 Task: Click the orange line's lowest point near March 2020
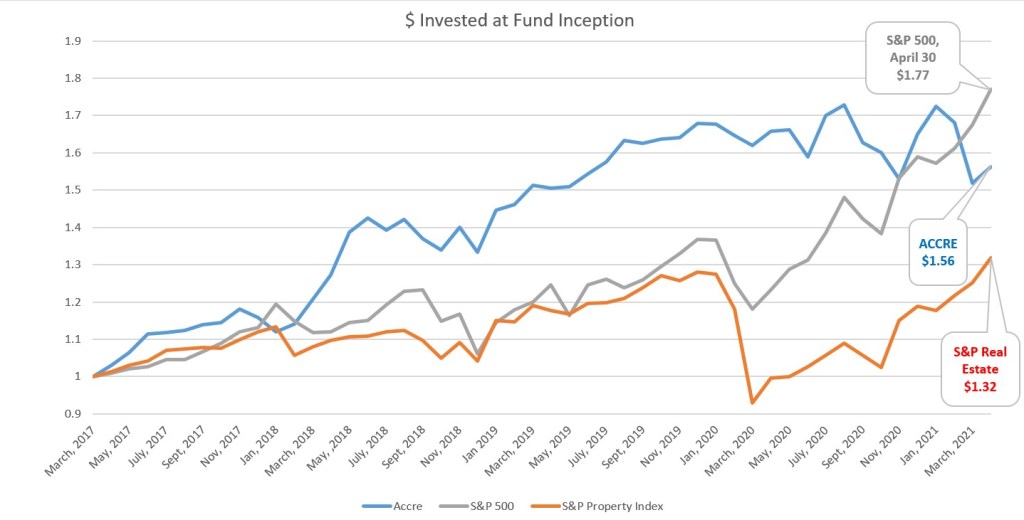752,402
